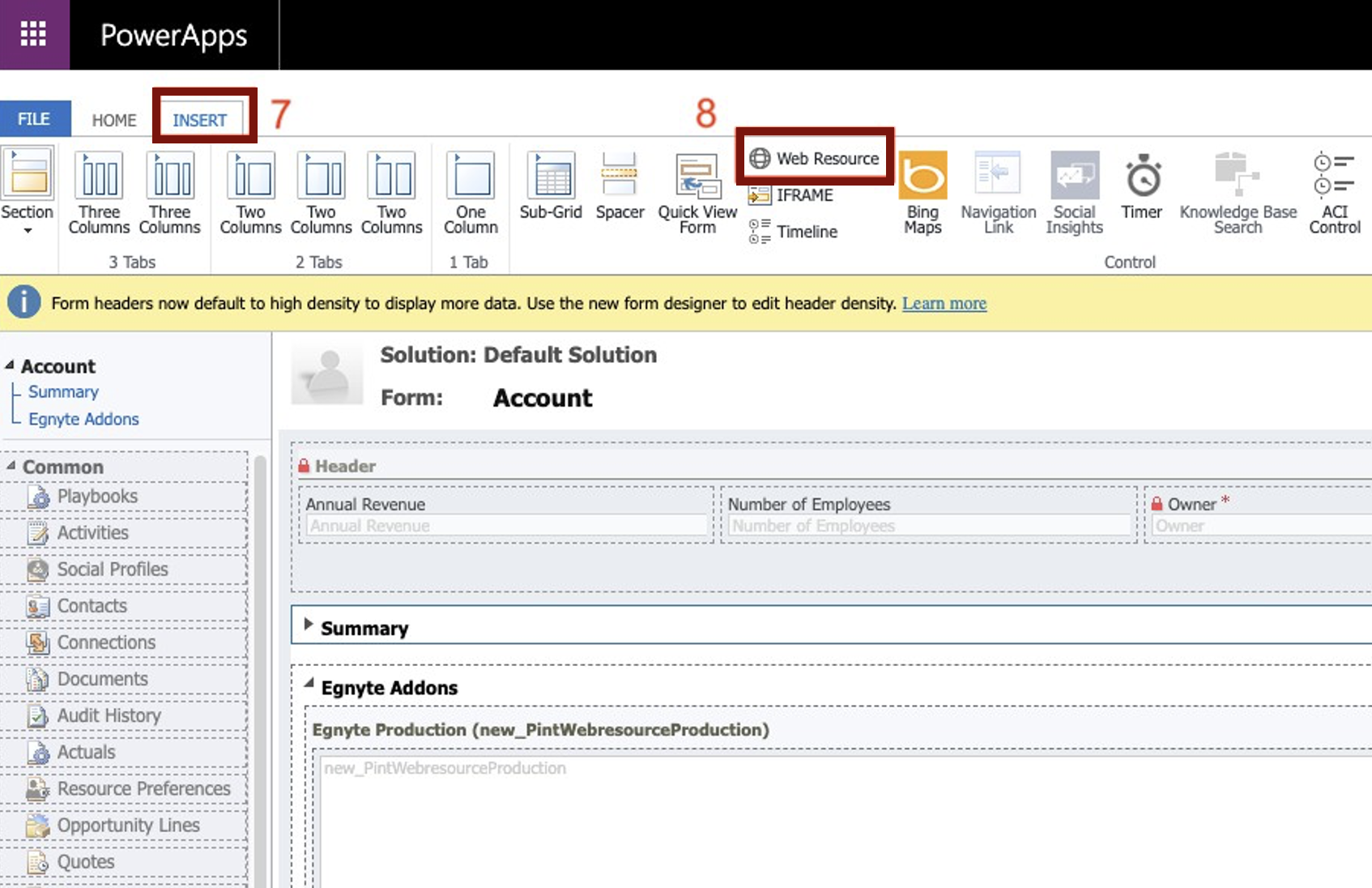
Task: Open the Section dropdown arrow
Action: pos(28,231)
